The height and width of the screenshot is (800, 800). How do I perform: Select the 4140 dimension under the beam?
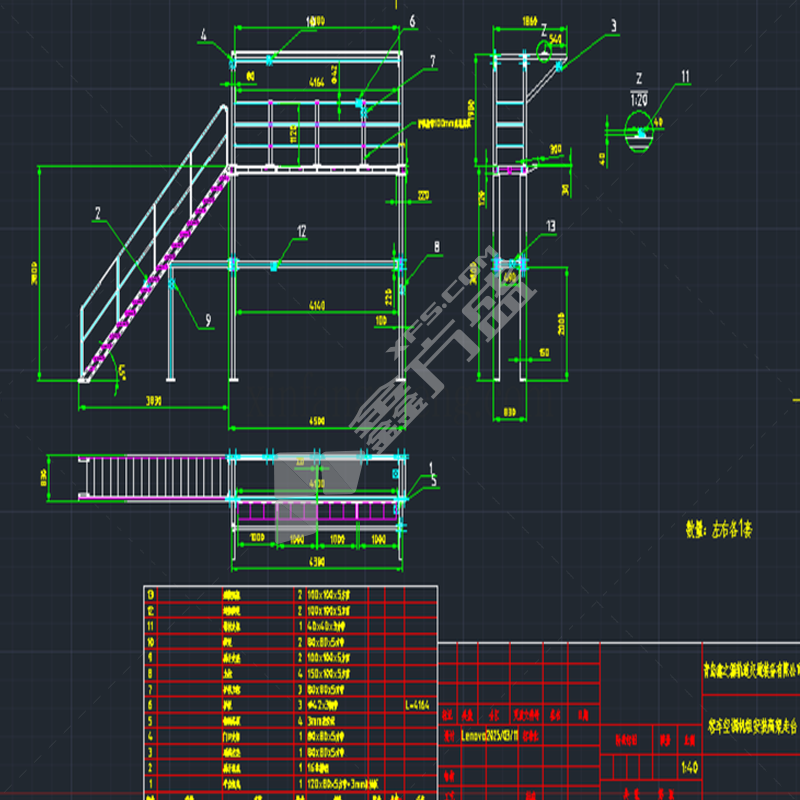[318, 303]
